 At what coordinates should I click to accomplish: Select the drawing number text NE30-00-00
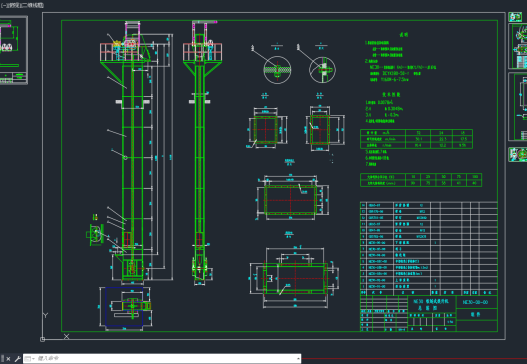[475, 302]
